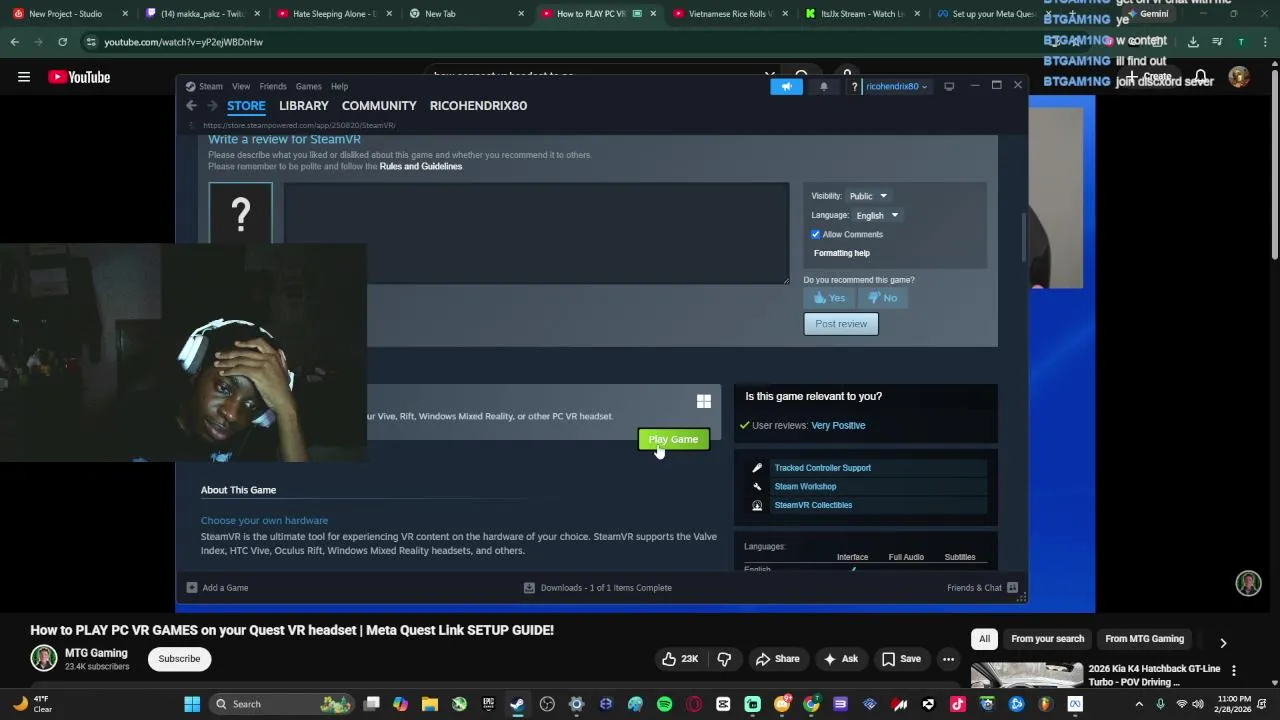
Task: Click the Tracked Controller Support icon
Action: pos(757,468)
